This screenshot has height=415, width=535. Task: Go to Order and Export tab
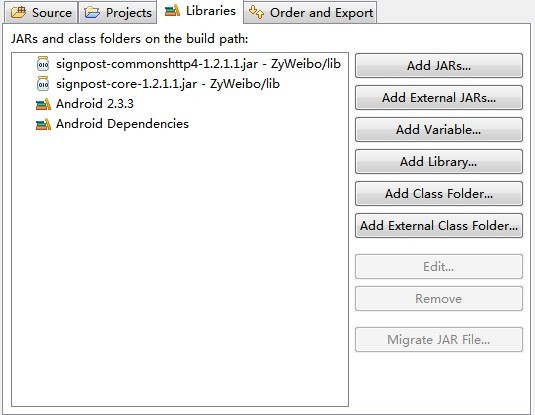tap(310, 13)
